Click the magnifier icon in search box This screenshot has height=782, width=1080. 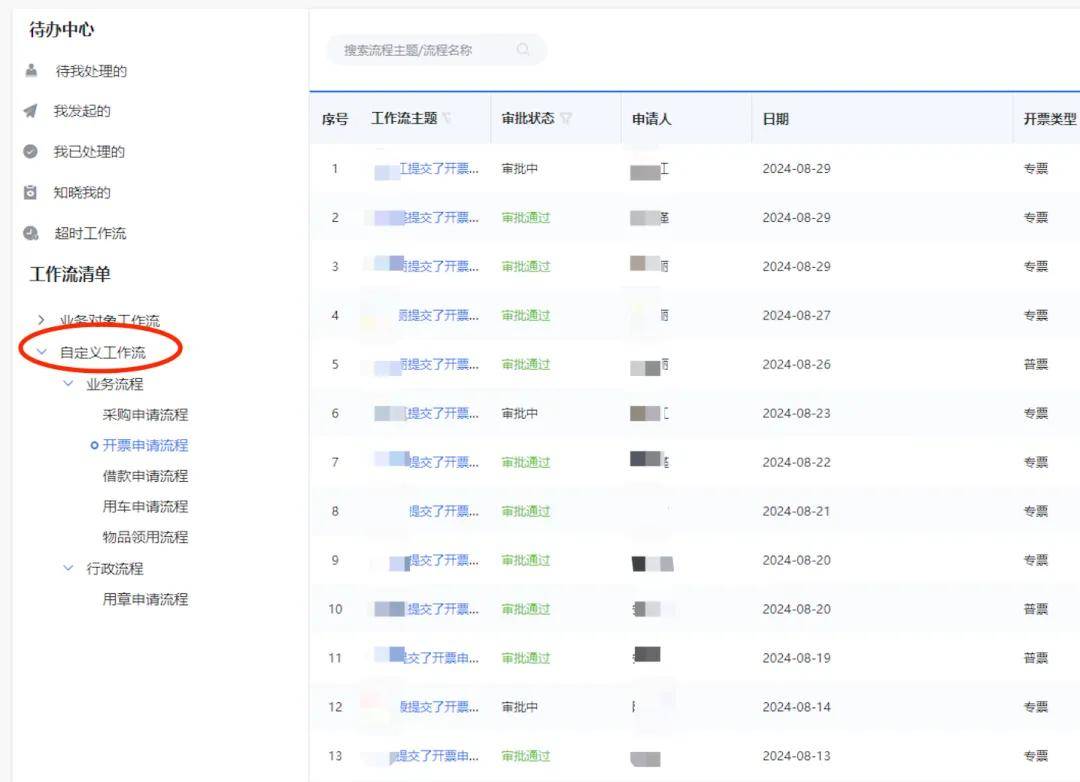click(523, 49)
